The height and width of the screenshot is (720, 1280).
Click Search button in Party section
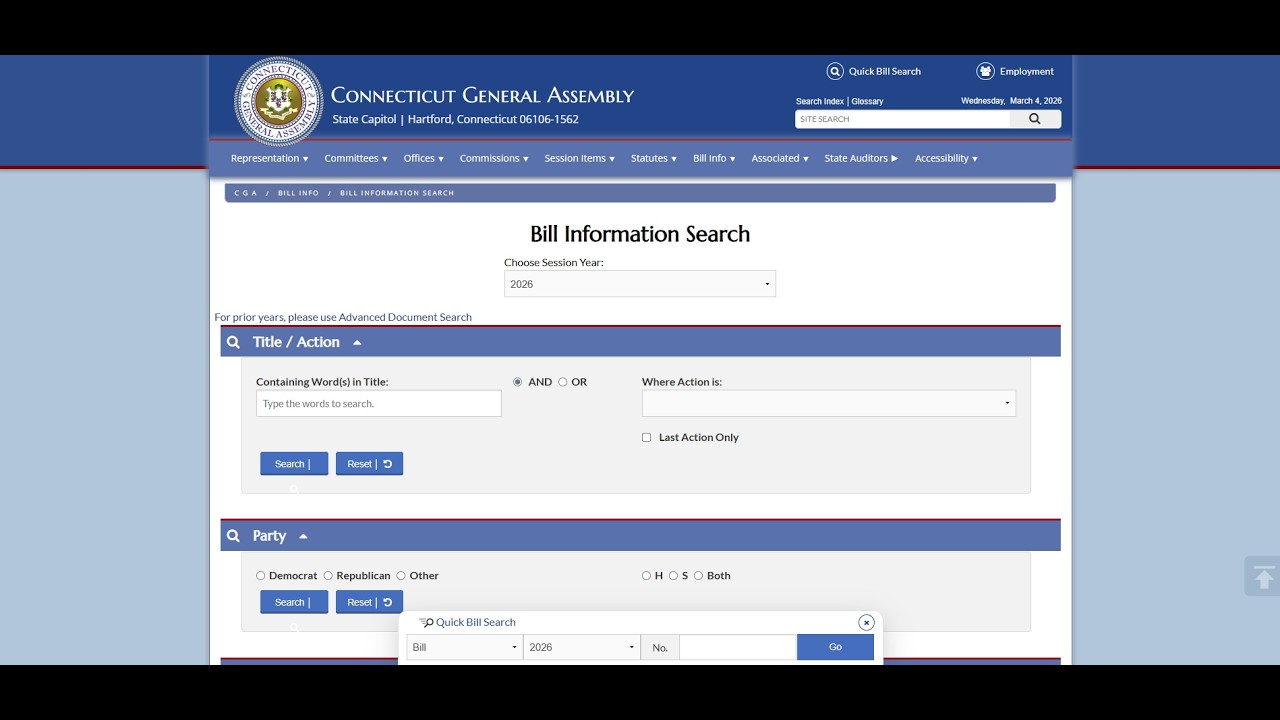pyautogui.click(x=294, y=602)
